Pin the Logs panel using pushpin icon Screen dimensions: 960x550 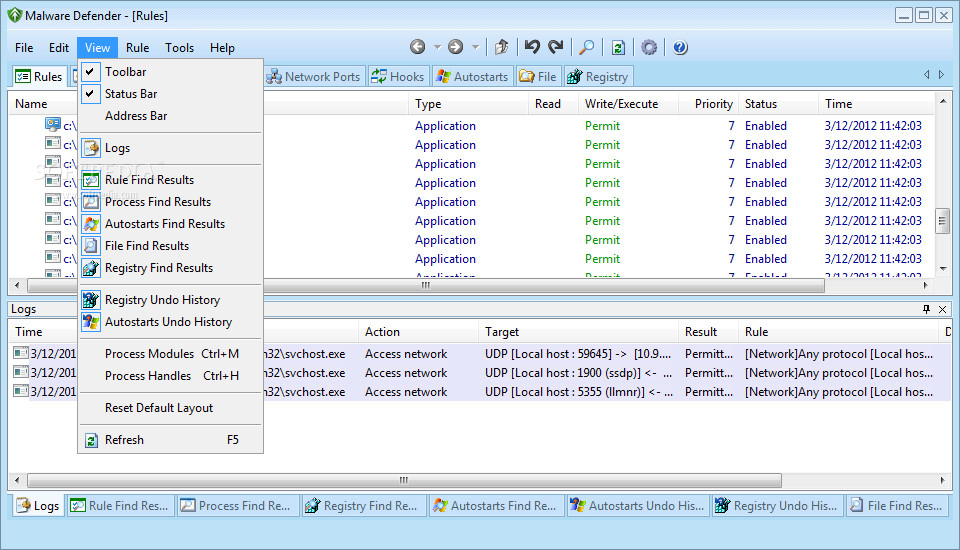(926, 310)
